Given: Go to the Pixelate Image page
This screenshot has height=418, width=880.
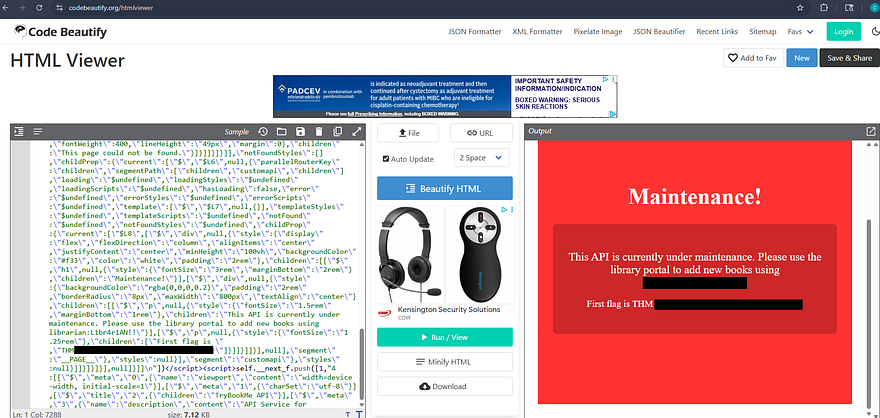Looking at the screenshot, I should pos(598,32).
